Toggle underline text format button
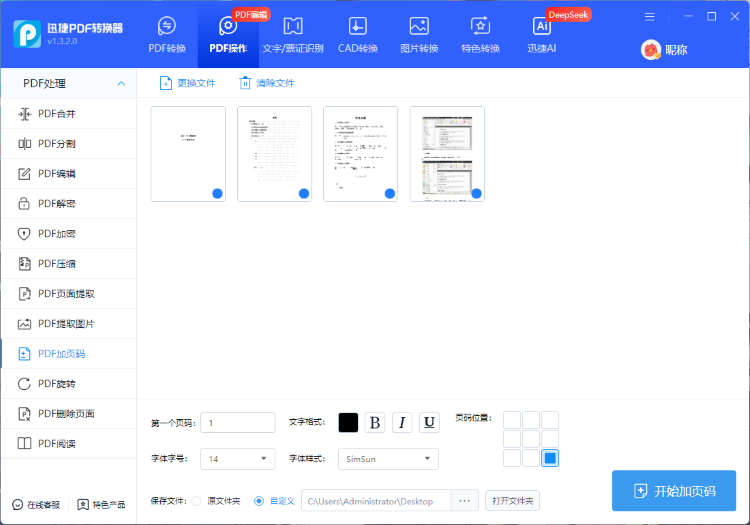This screenshot has width=750, height=525. pyautogui.click(x=429, y=423)
